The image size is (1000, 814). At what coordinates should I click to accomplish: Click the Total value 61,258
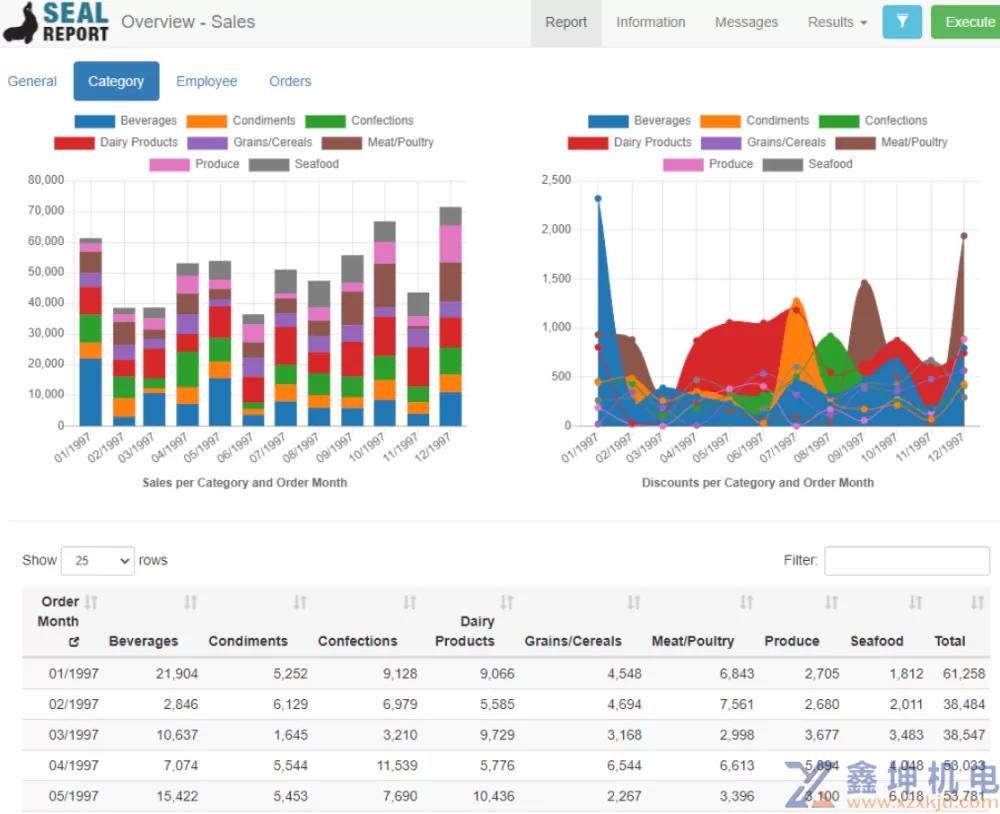coord(964,674)
